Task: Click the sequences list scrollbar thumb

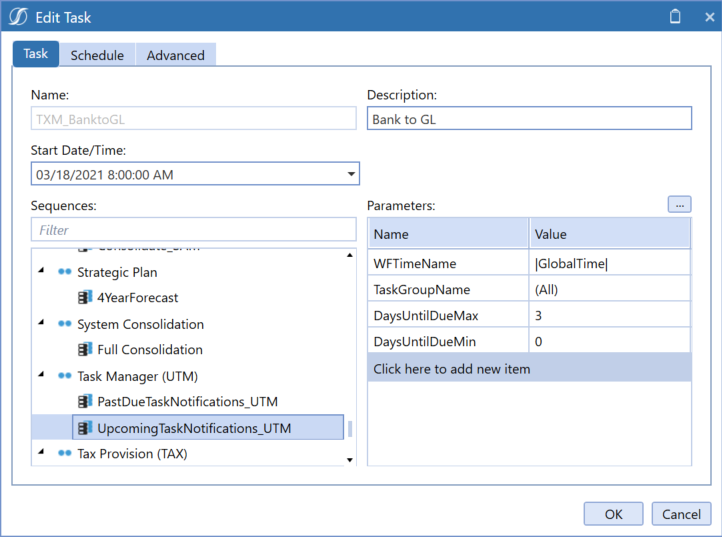Action: tap(350, 430)
